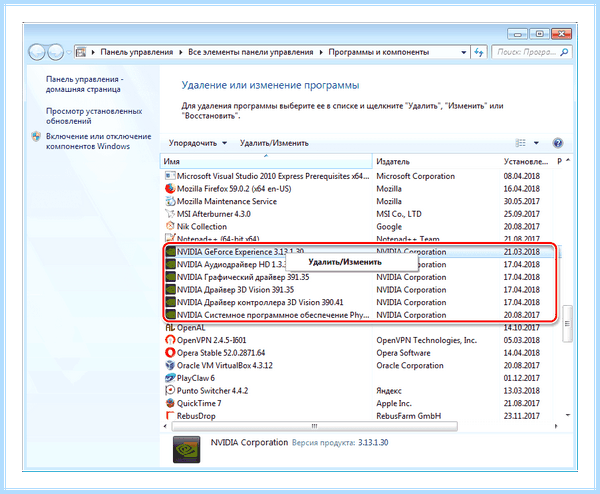Screen dimensions: 600x494
Task: Select MSI Afterburner 4.3.0 row
Action: point(361,214)
